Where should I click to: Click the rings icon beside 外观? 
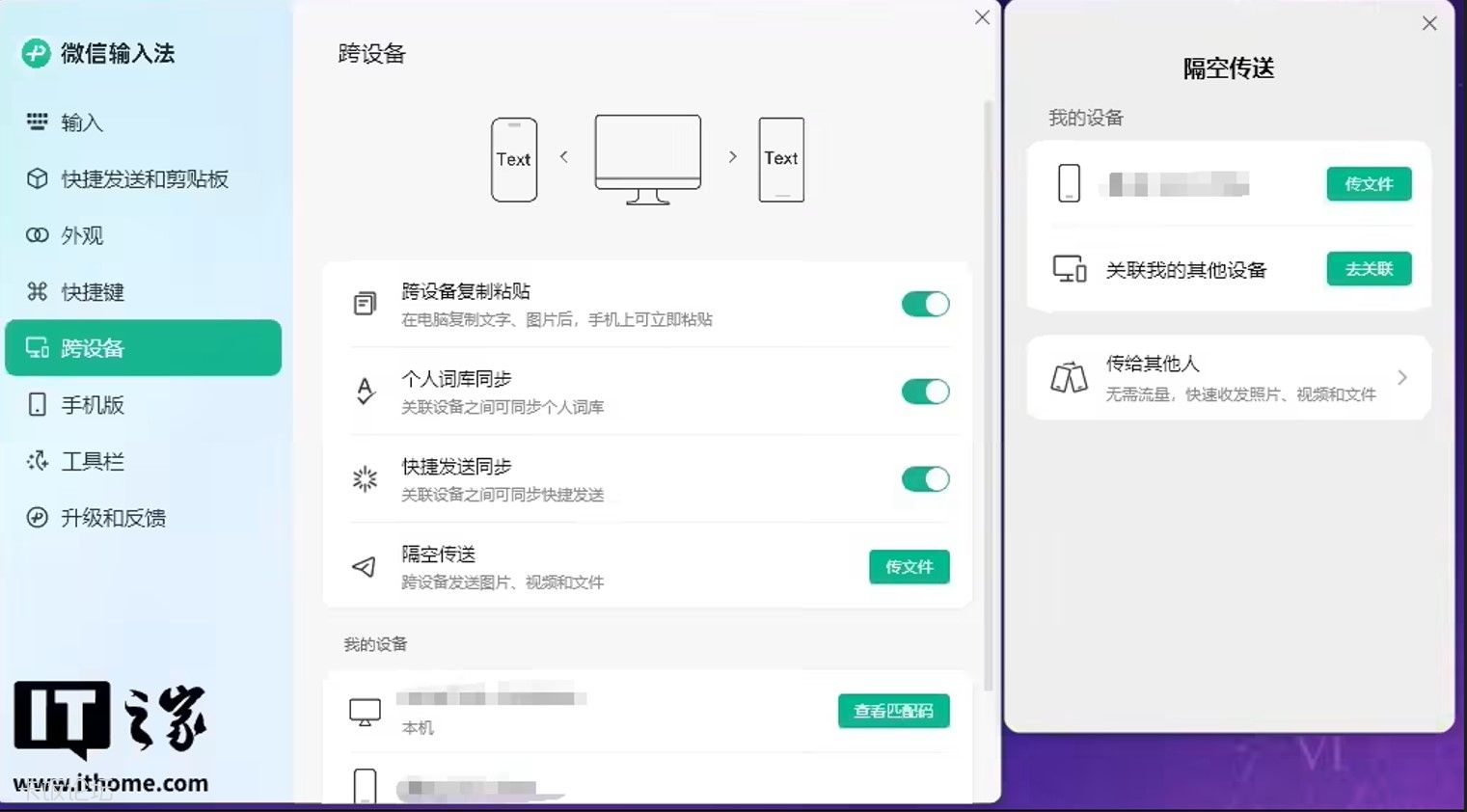point(37,235)
